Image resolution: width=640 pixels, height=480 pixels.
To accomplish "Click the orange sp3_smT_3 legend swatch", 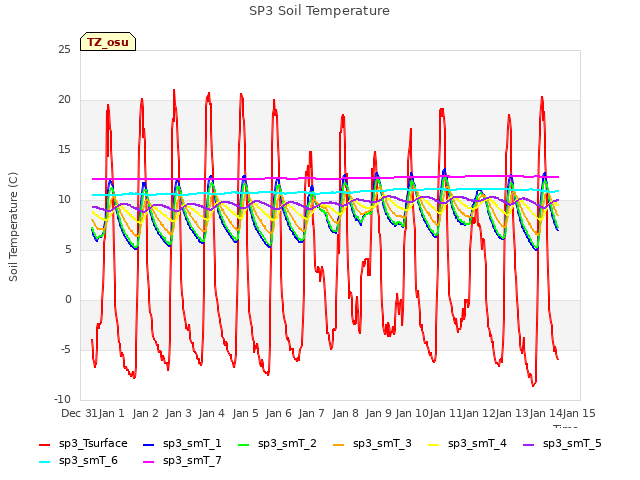I will point(339,445).
